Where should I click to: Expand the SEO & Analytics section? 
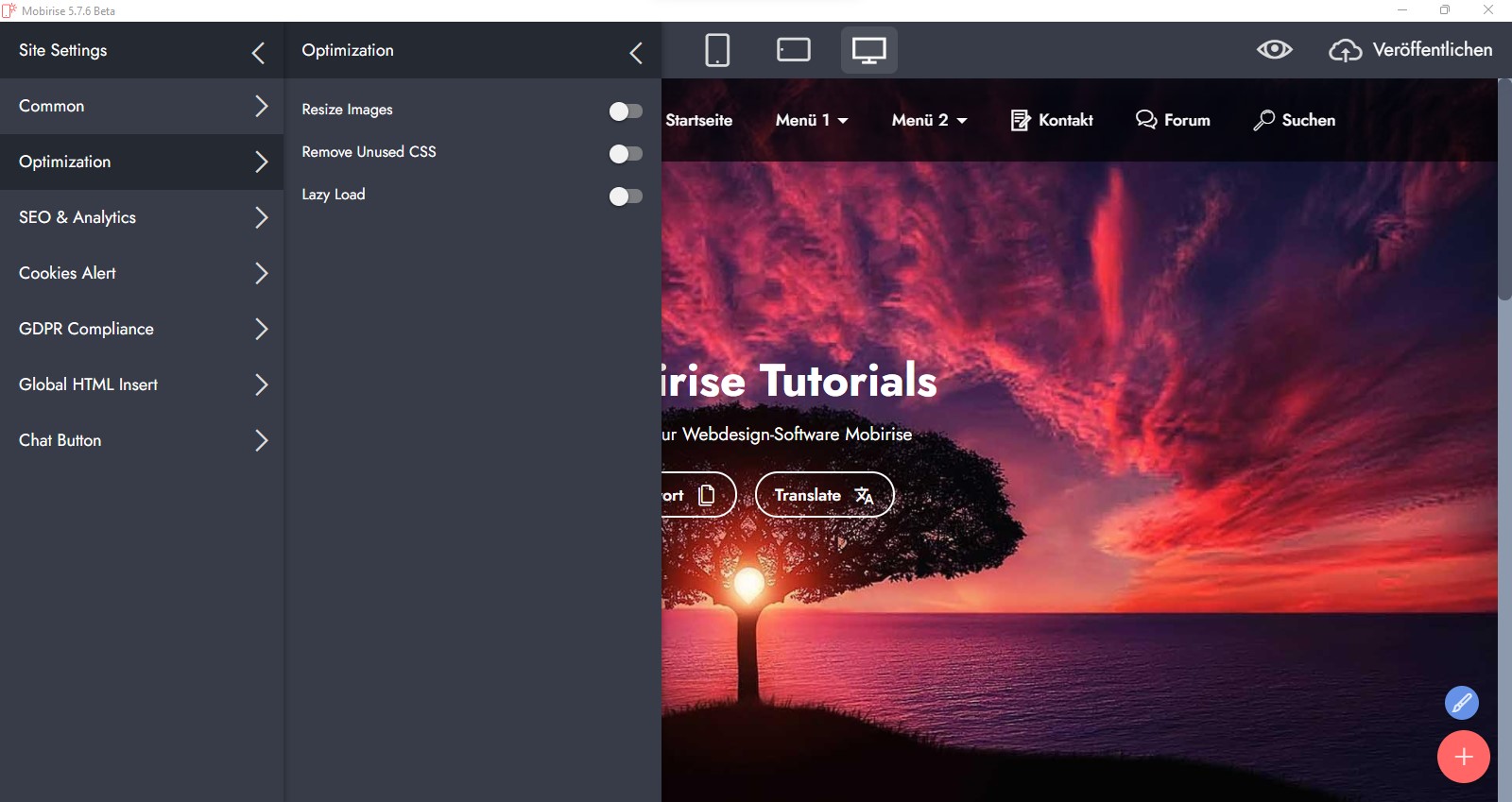point(142,217)
